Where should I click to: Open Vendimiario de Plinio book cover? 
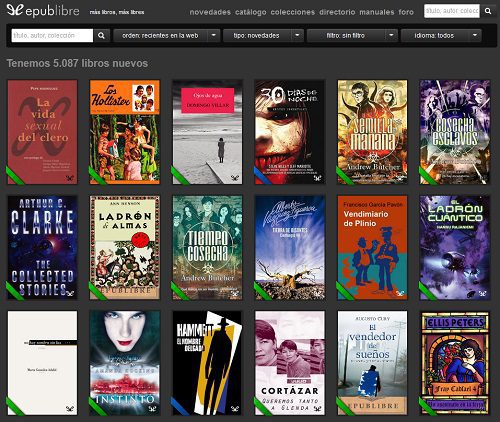372,248
